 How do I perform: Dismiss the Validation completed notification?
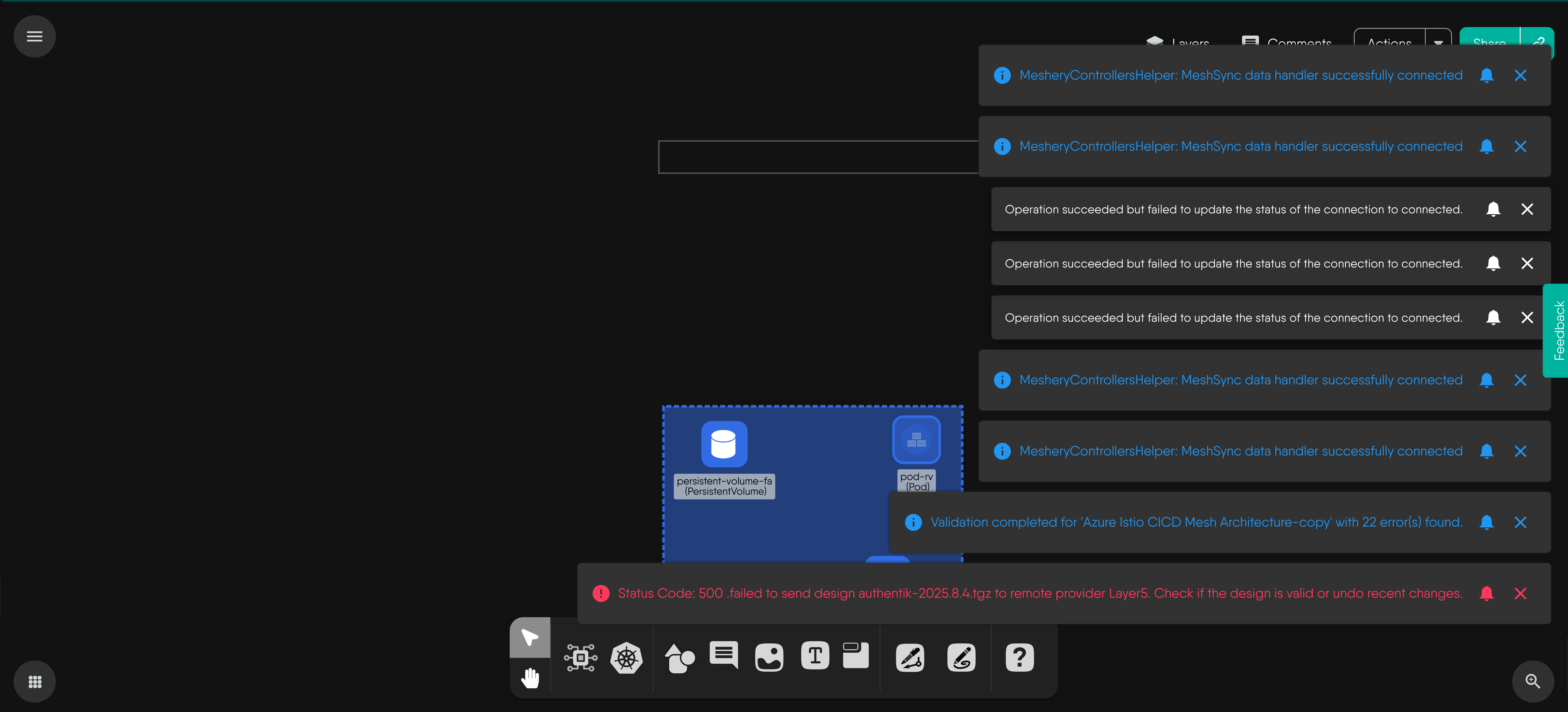pos(1521,522)
